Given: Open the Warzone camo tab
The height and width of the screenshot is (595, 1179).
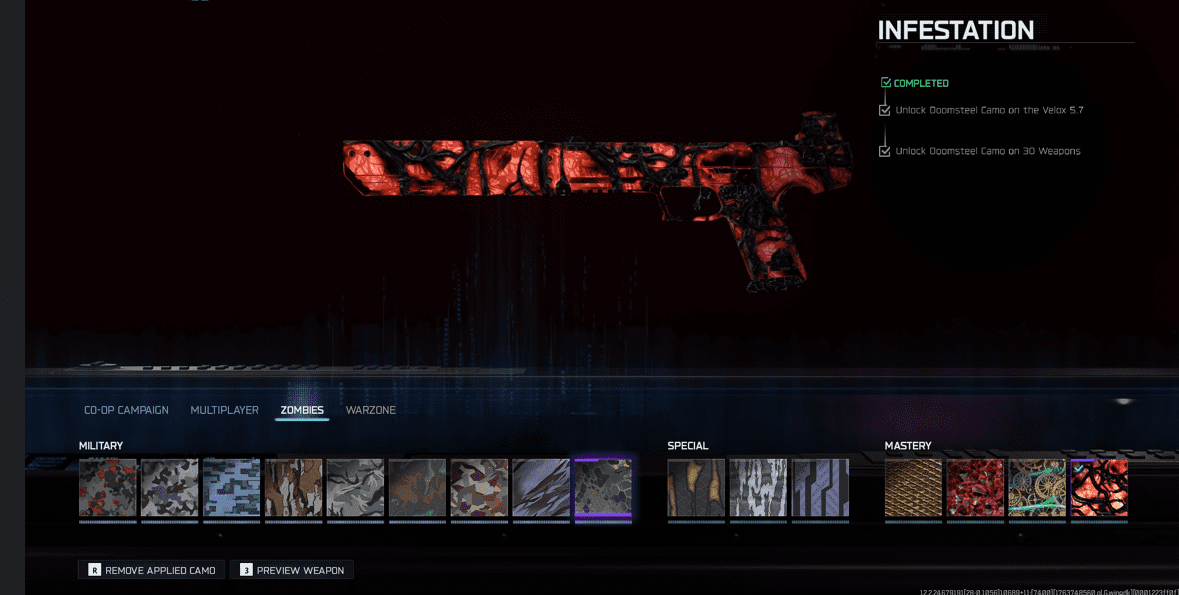Looking at the screenshot, I should (370, 410).
